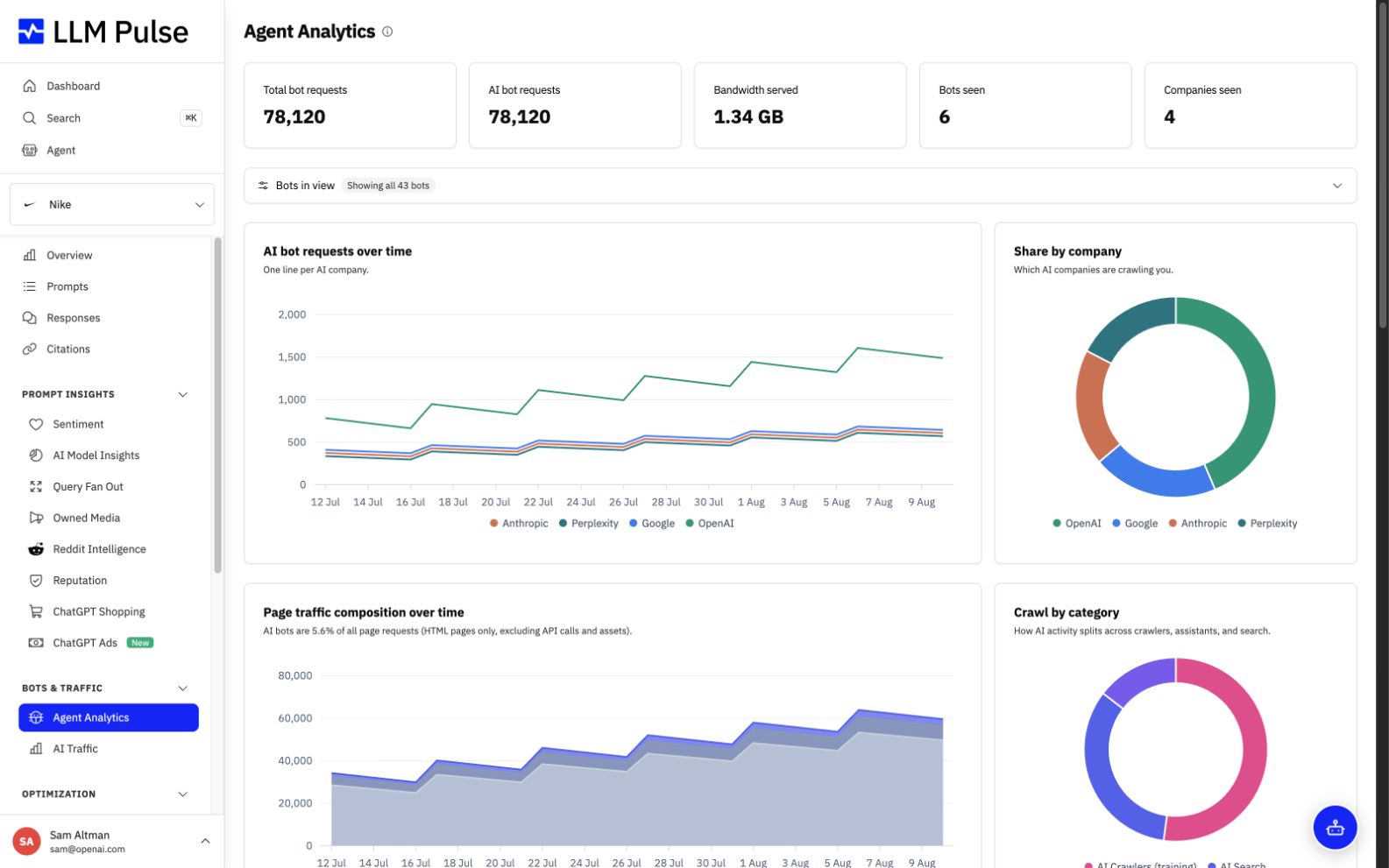The height and width of the screenshot is (868, 1389).
Task: Click the LLM Pulse logo icon
Action: tap(31, 32)
